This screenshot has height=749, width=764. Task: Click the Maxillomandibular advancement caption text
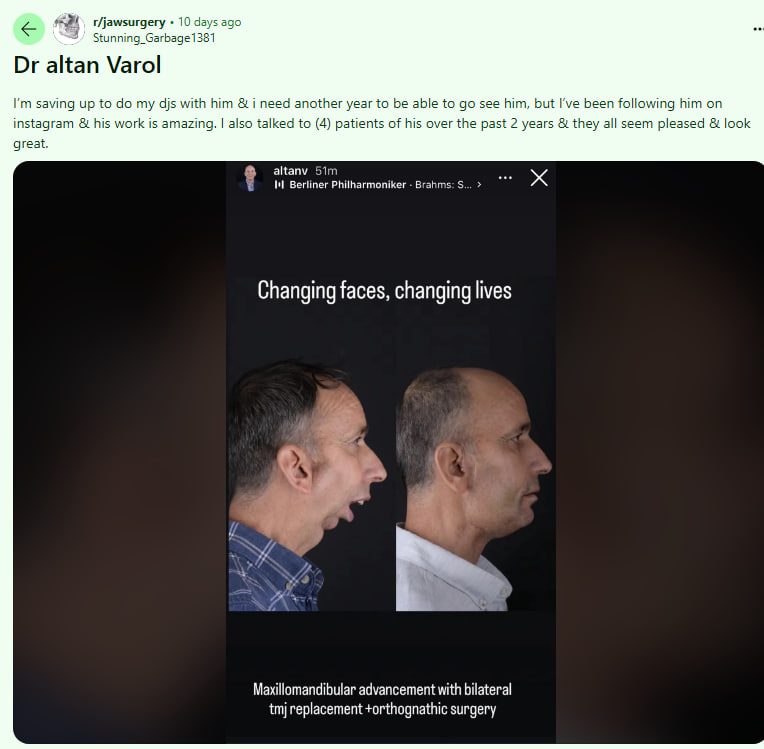click(382, 699)
